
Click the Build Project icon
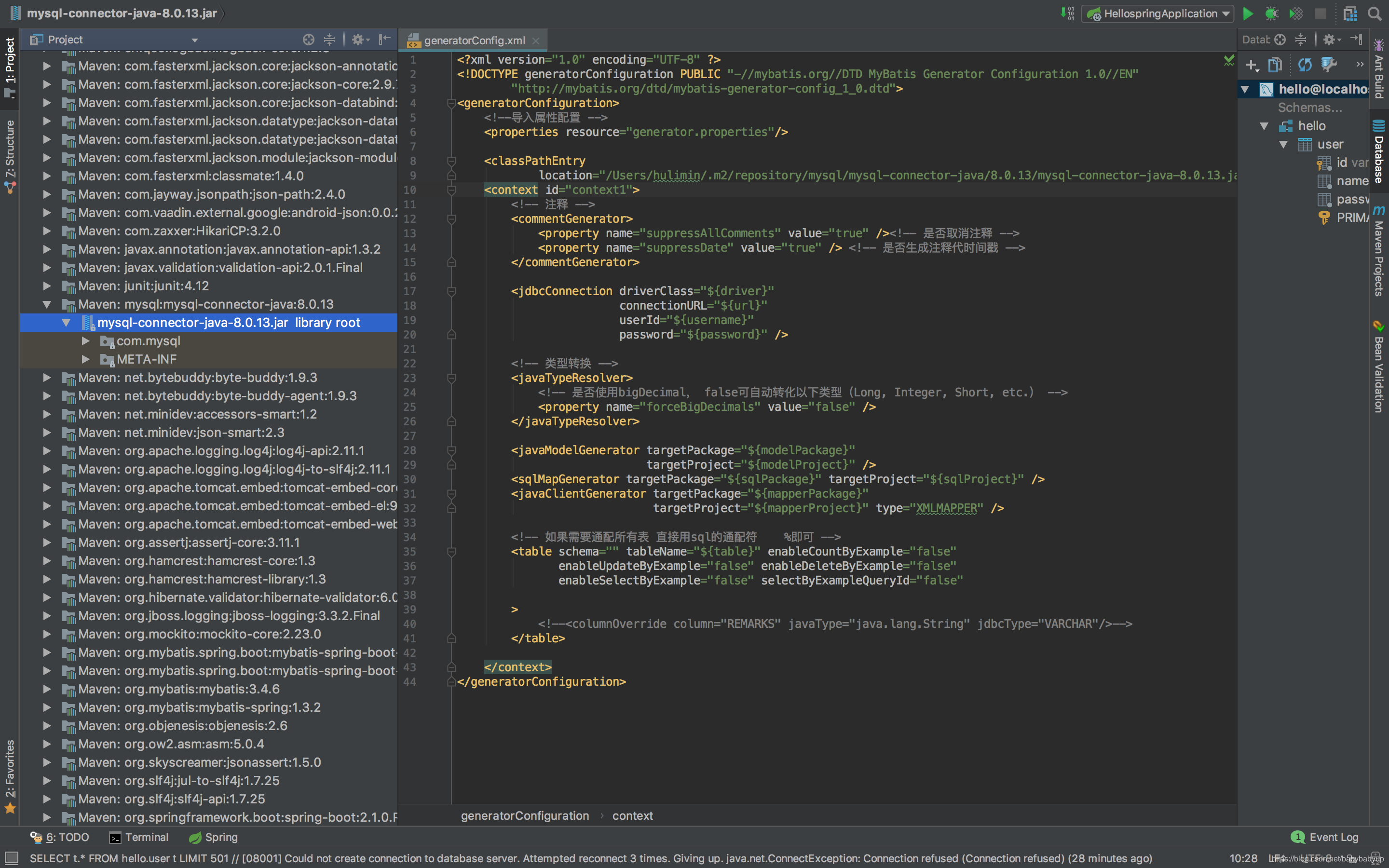click(x=1067, y=13)
